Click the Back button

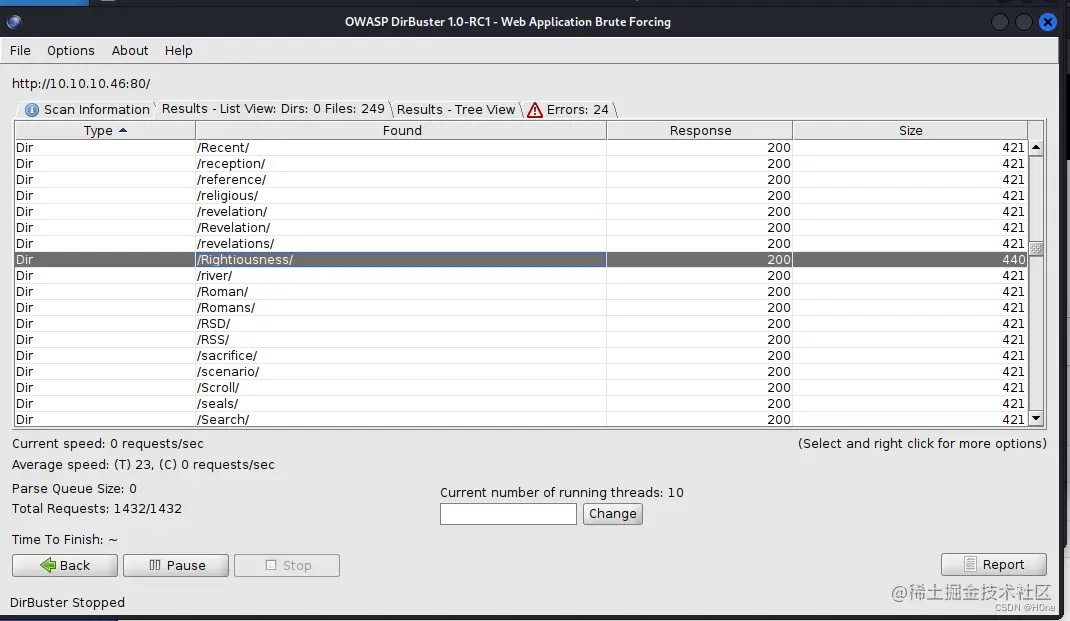pyautogui.click(x=65, y=565)
